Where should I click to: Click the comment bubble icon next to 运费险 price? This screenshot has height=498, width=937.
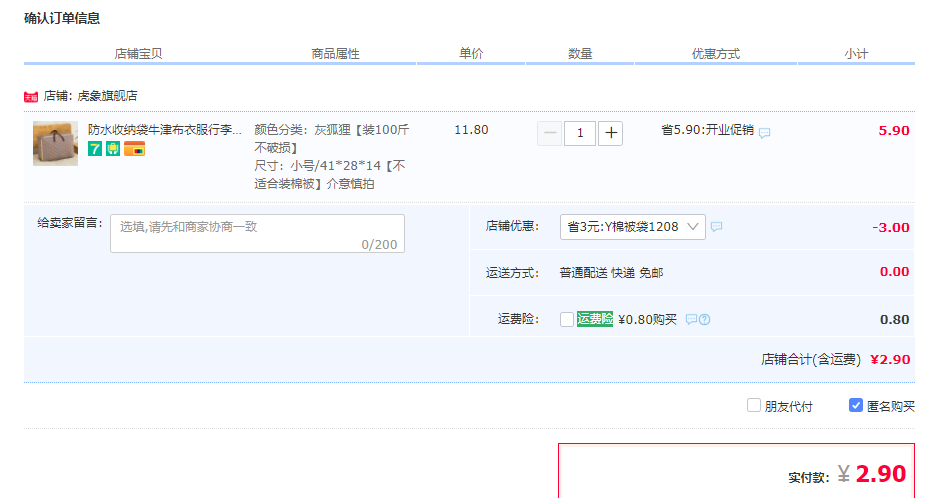coord(691,319)
